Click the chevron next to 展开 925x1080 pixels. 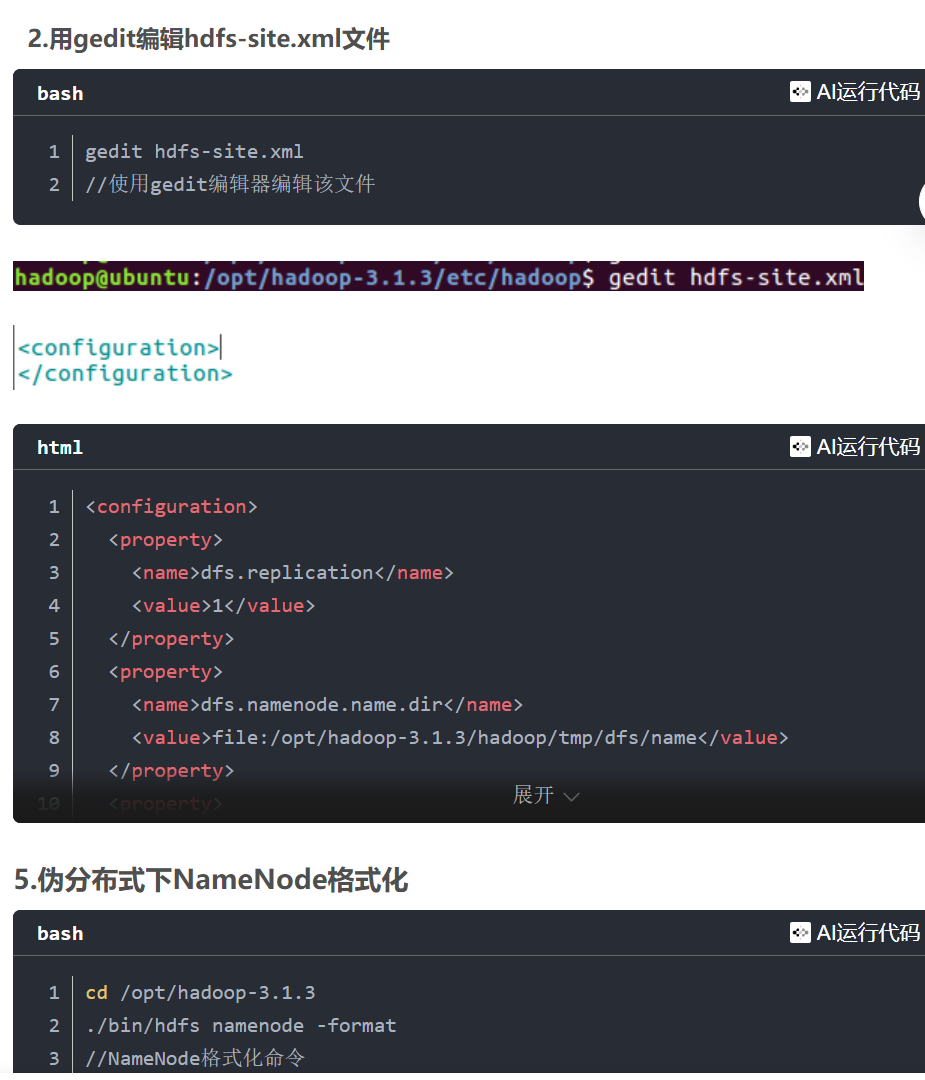click(x=571, y=797)
